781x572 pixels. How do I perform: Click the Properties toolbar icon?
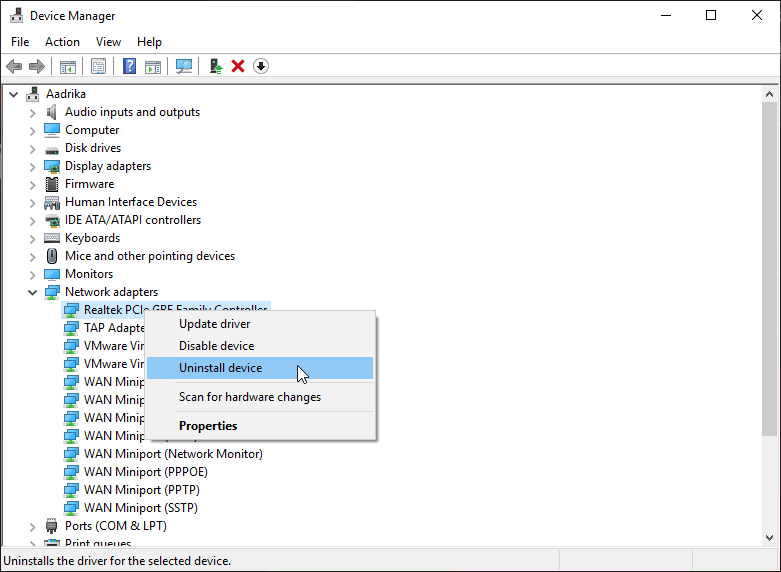click(x=98, y=66)
